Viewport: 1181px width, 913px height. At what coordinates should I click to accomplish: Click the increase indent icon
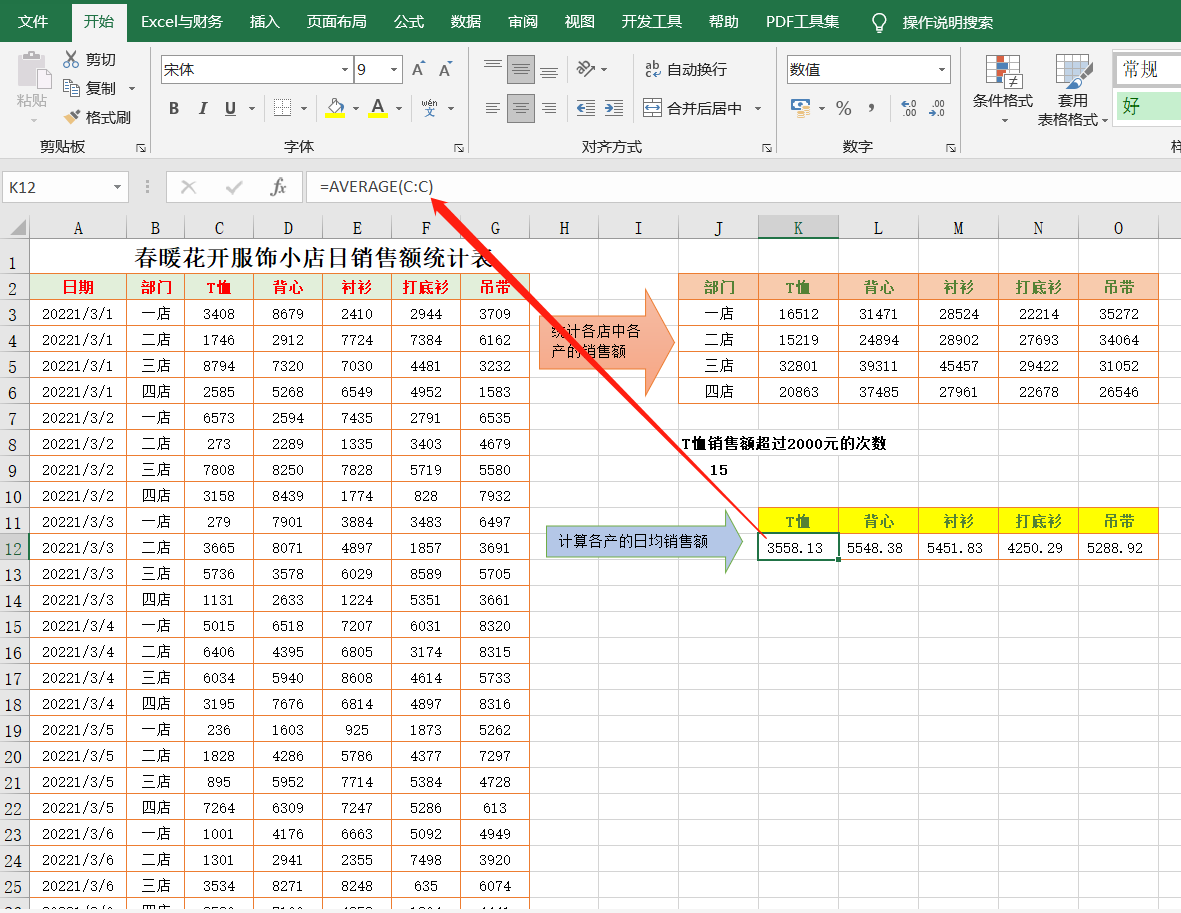[615, 108]
